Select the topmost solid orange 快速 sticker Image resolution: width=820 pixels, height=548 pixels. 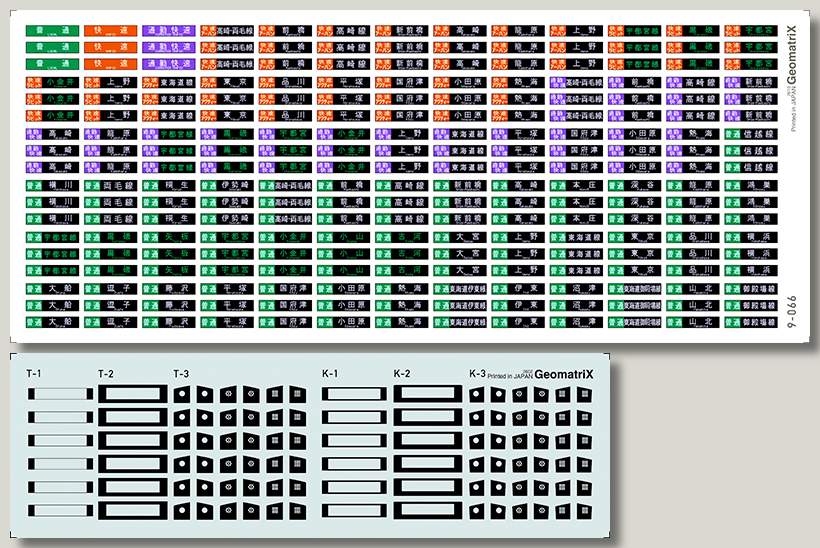(x=110, y=31)
